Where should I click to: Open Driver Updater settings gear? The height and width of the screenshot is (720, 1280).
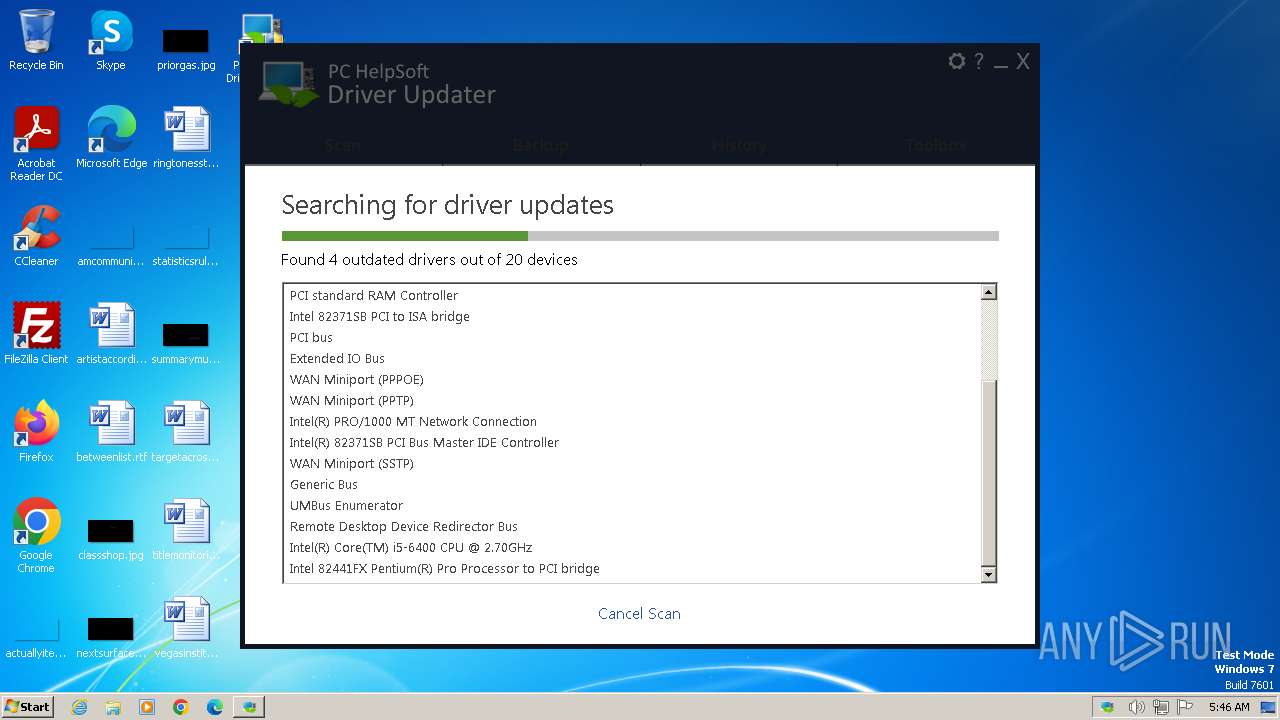(957, 62)
